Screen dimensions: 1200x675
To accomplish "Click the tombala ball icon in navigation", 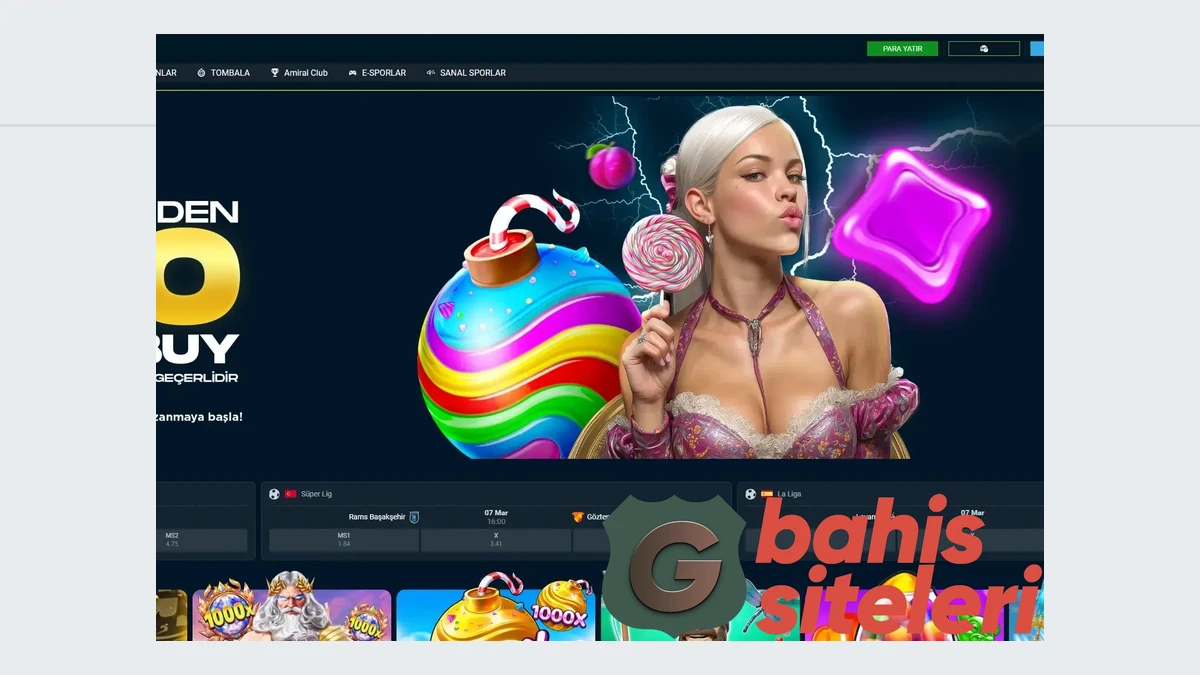I will point(201,73).
